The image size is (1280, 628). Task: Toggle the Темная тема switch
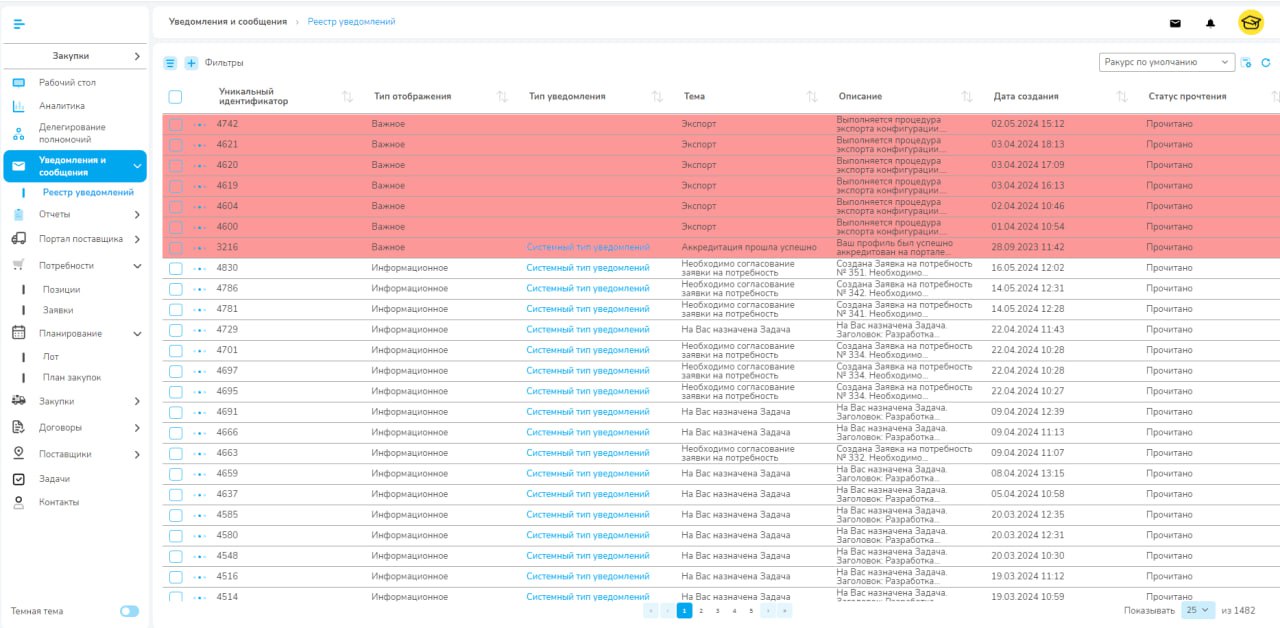coord(129,611)
